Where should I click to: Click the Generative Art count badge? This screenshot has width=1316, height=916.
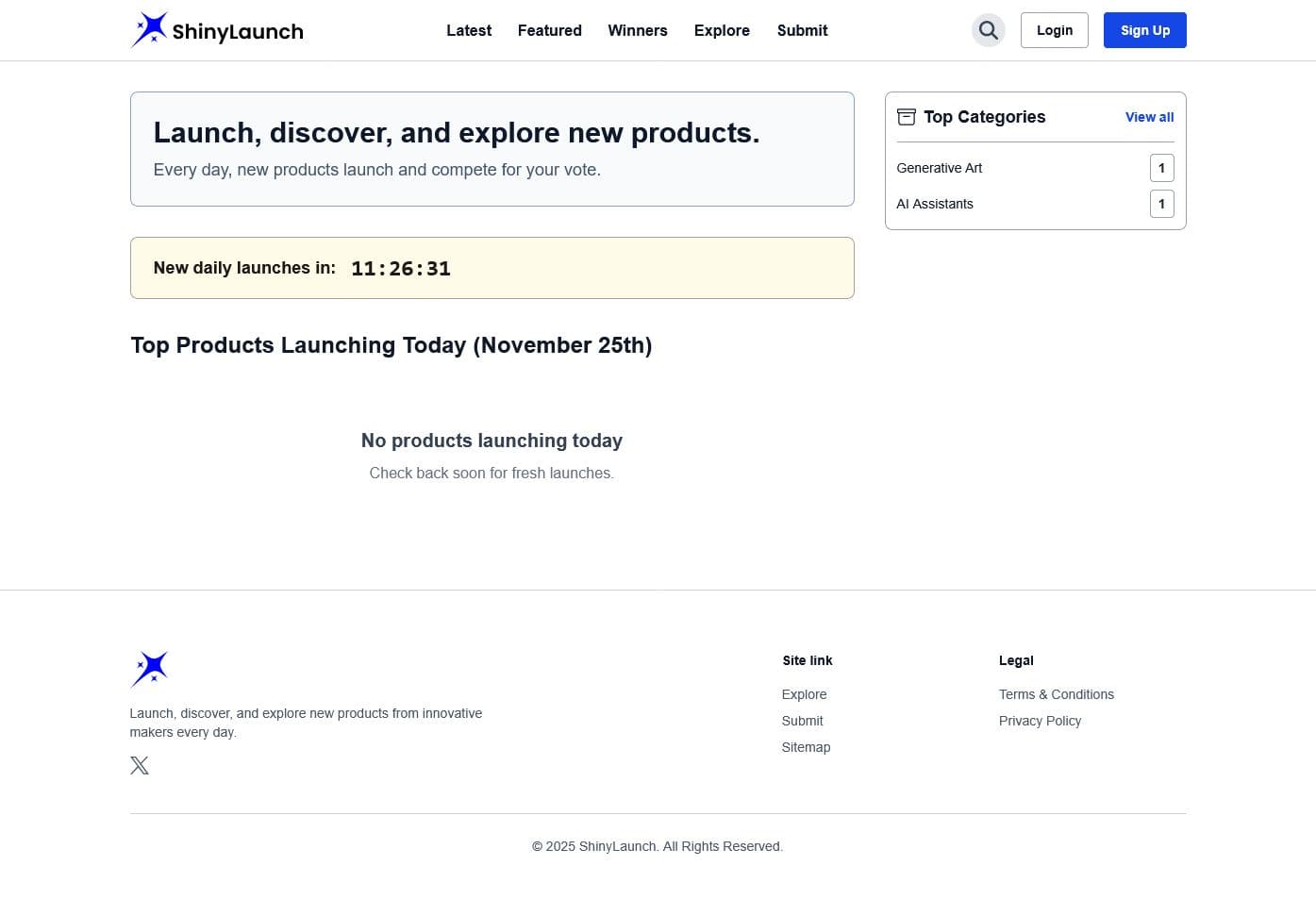click(1161, 168)
